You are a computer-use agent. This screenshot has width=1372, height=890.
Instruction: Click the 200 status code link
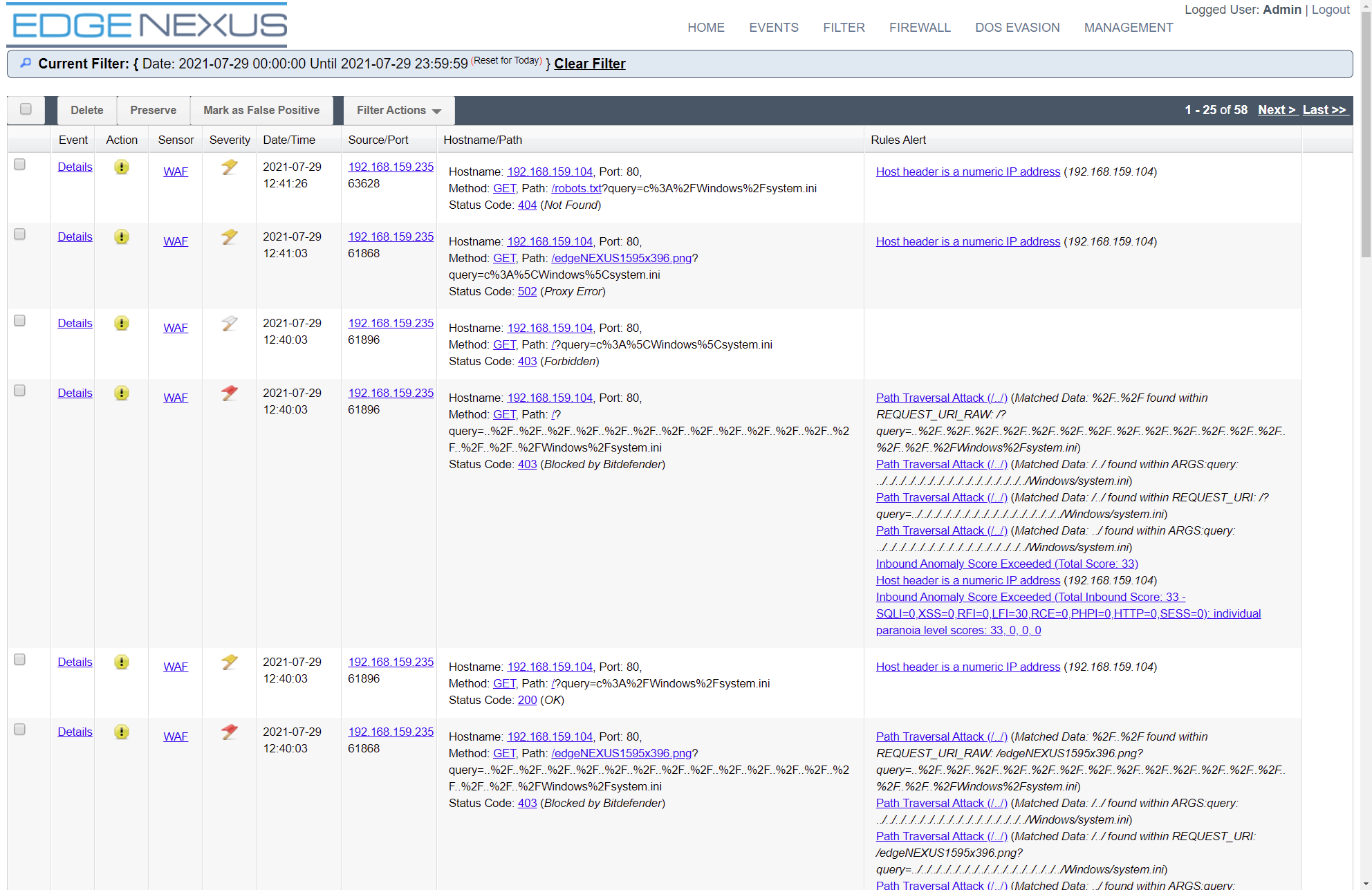click(x=527, y=700)
